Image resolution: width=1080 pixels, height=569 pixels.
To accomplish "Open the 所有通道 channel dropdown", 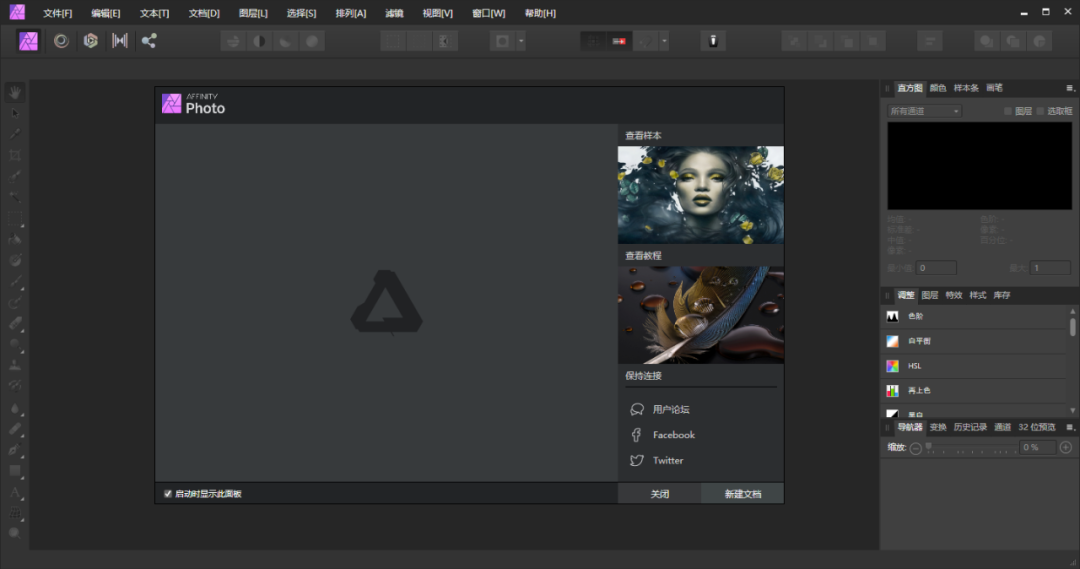I will [924, 111].
